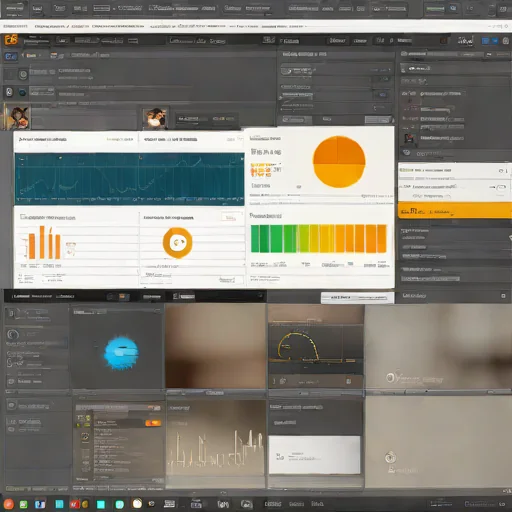
Task: Click the orange donut chart icon
Action: click(x=177, y=243)
